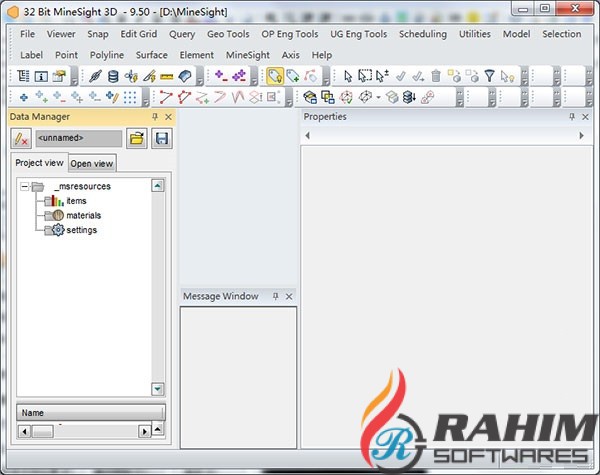Image resolution: width=600 pixels, height=475 pixels.
Task: Select the materials folder in the tree
Action: pyautogui.click(x=73, y=215)
